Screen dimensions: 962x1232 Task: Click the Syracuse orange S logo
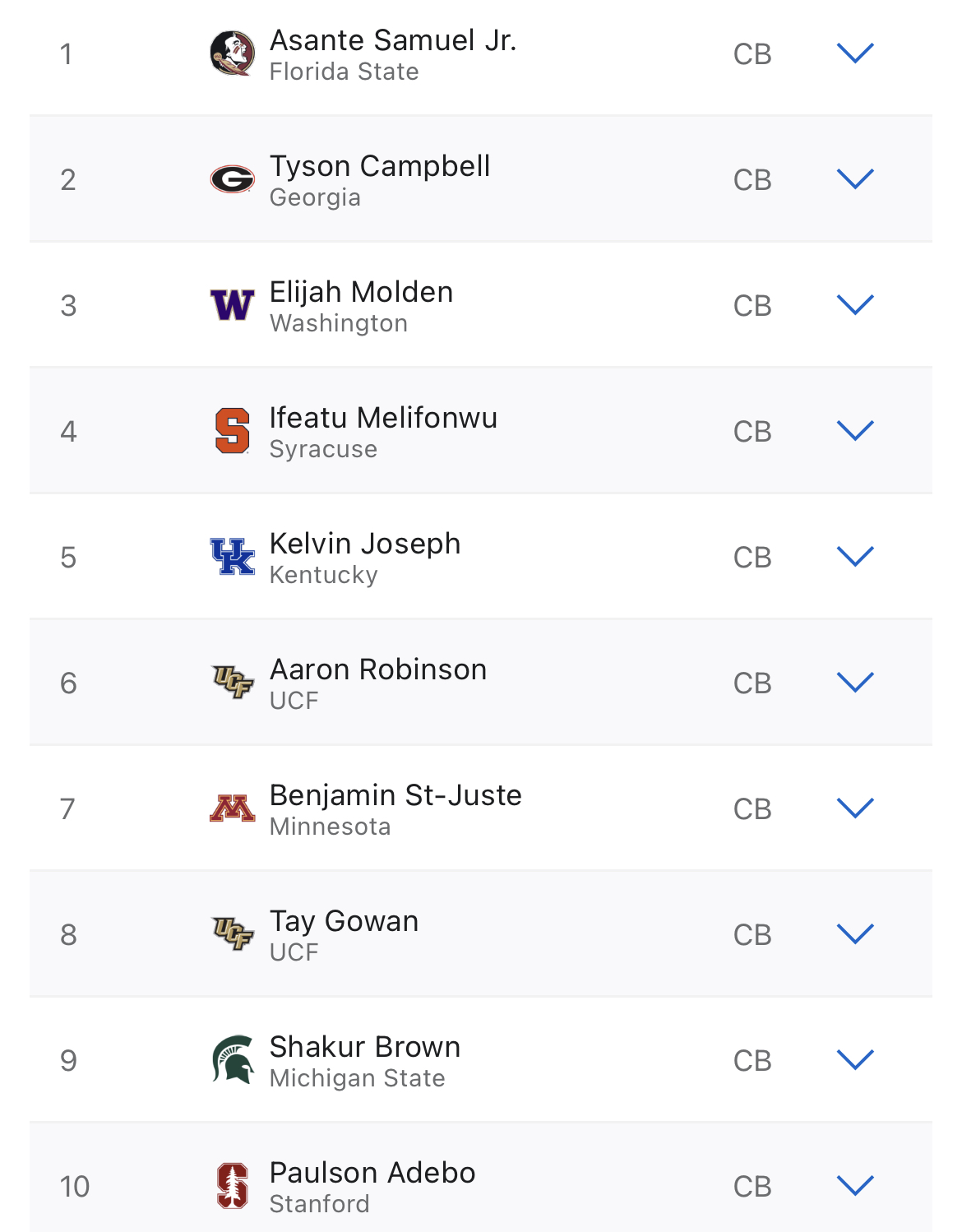coord(232,431)
